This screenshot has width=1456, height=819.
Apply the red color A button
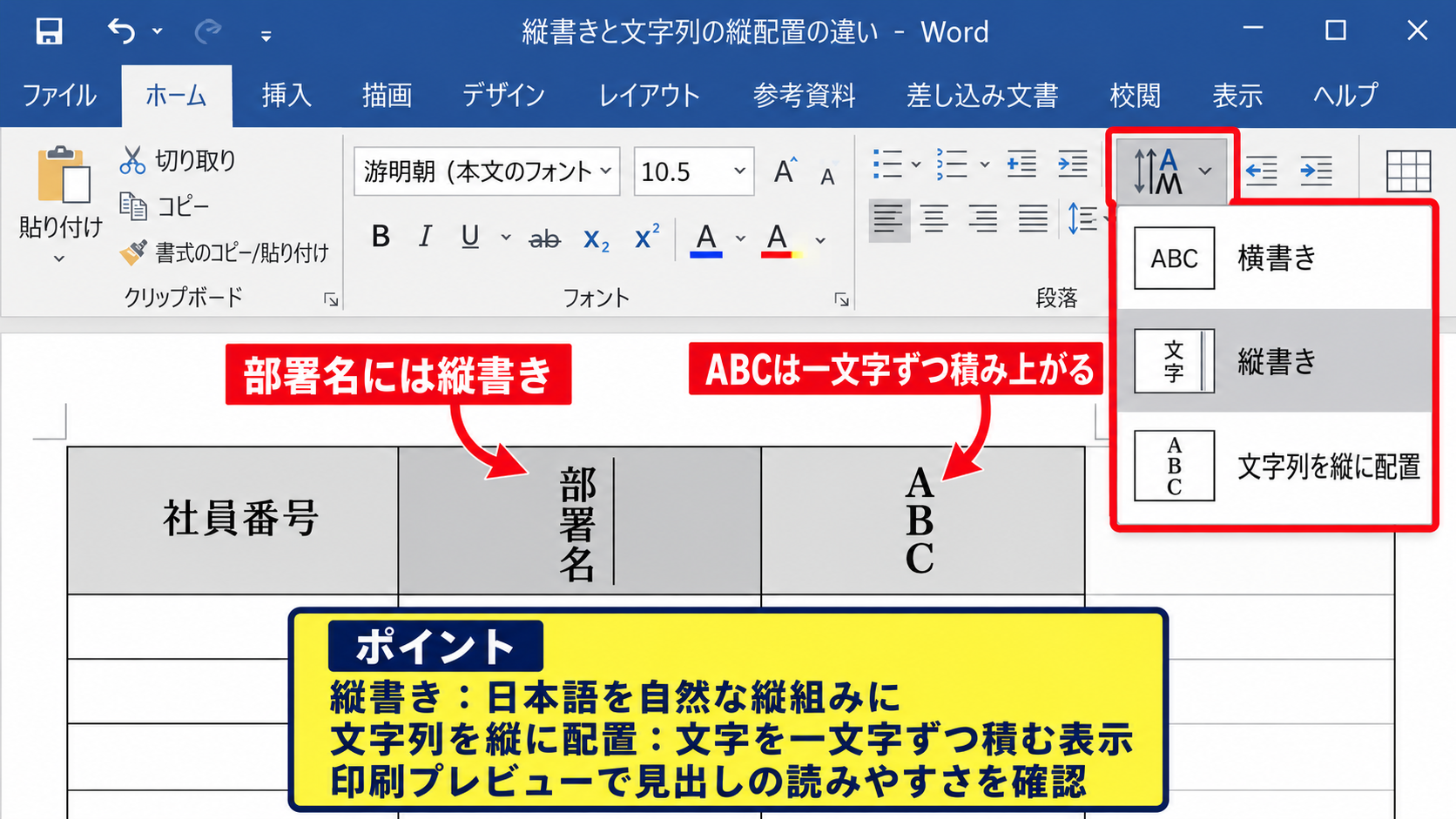(777, 239)
